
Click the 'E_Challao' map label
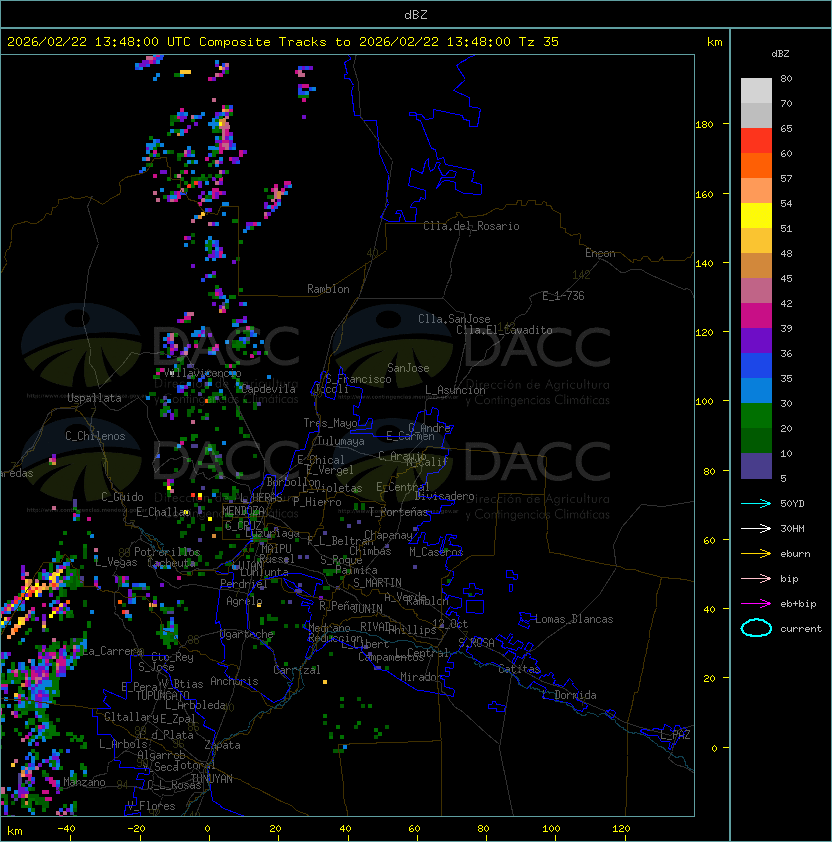162,512
